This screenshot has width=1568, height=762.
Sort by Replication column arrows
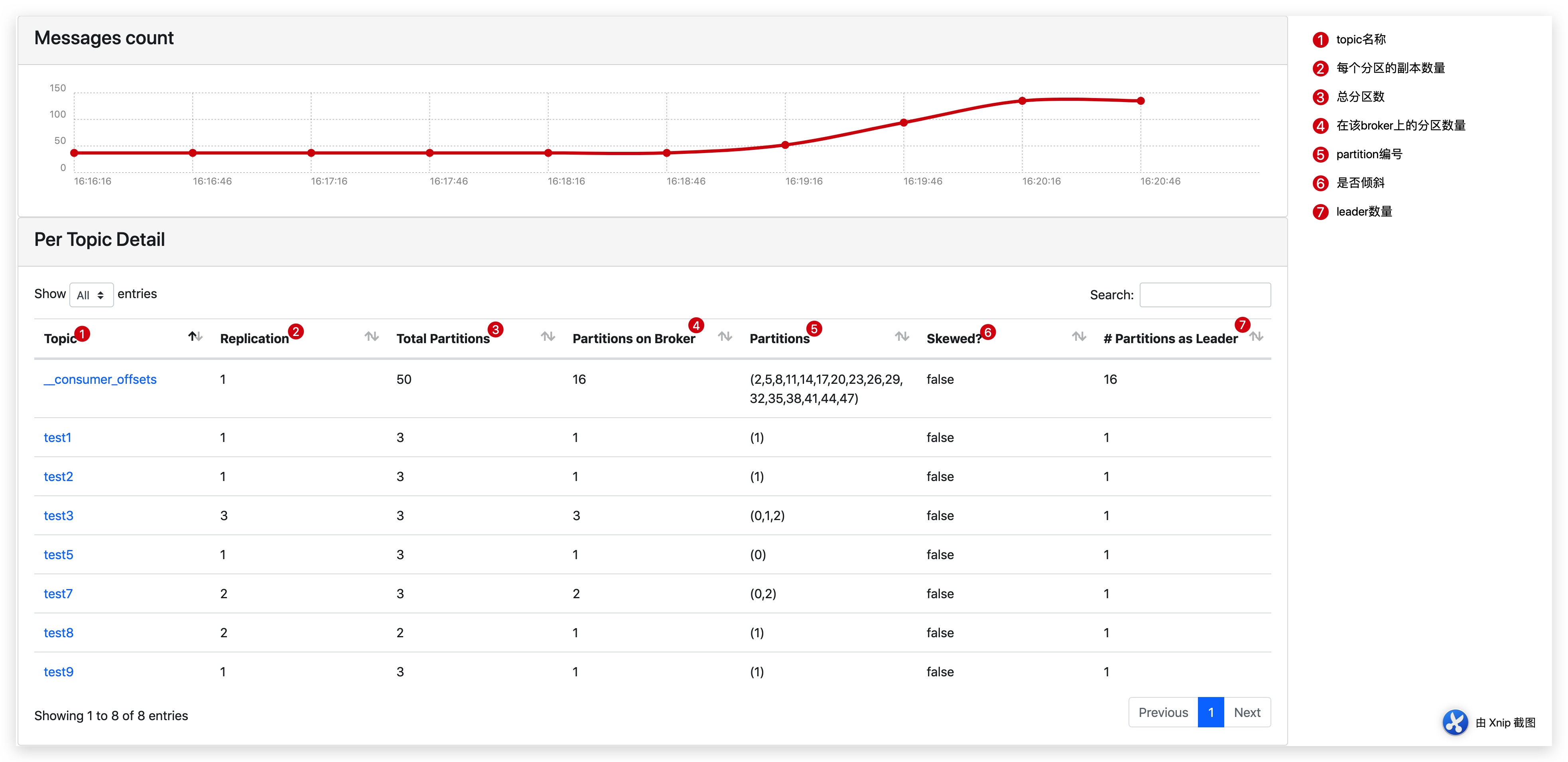coord(371,336)
